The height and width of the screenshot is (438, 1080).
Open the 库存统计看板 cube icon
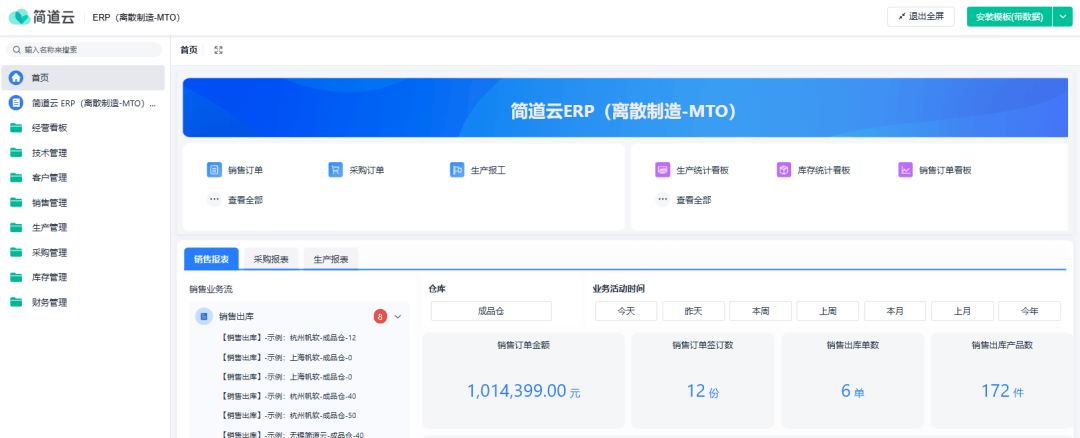784,169
